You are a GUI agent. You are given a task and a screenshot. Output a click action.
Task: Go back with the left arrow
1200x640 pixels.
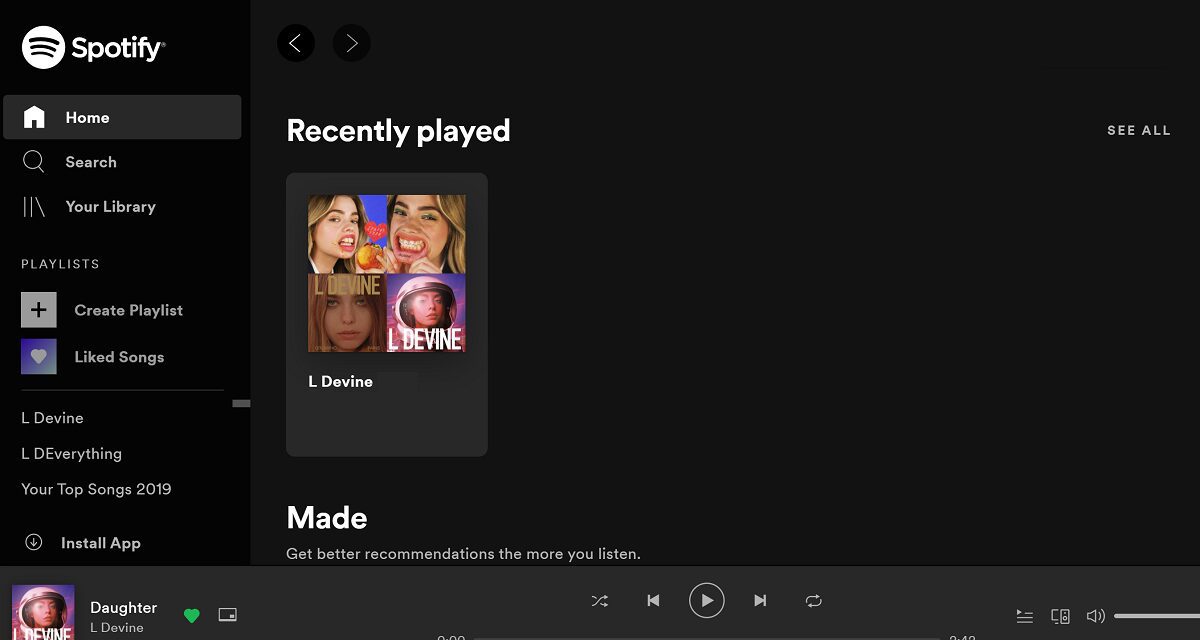295,43
